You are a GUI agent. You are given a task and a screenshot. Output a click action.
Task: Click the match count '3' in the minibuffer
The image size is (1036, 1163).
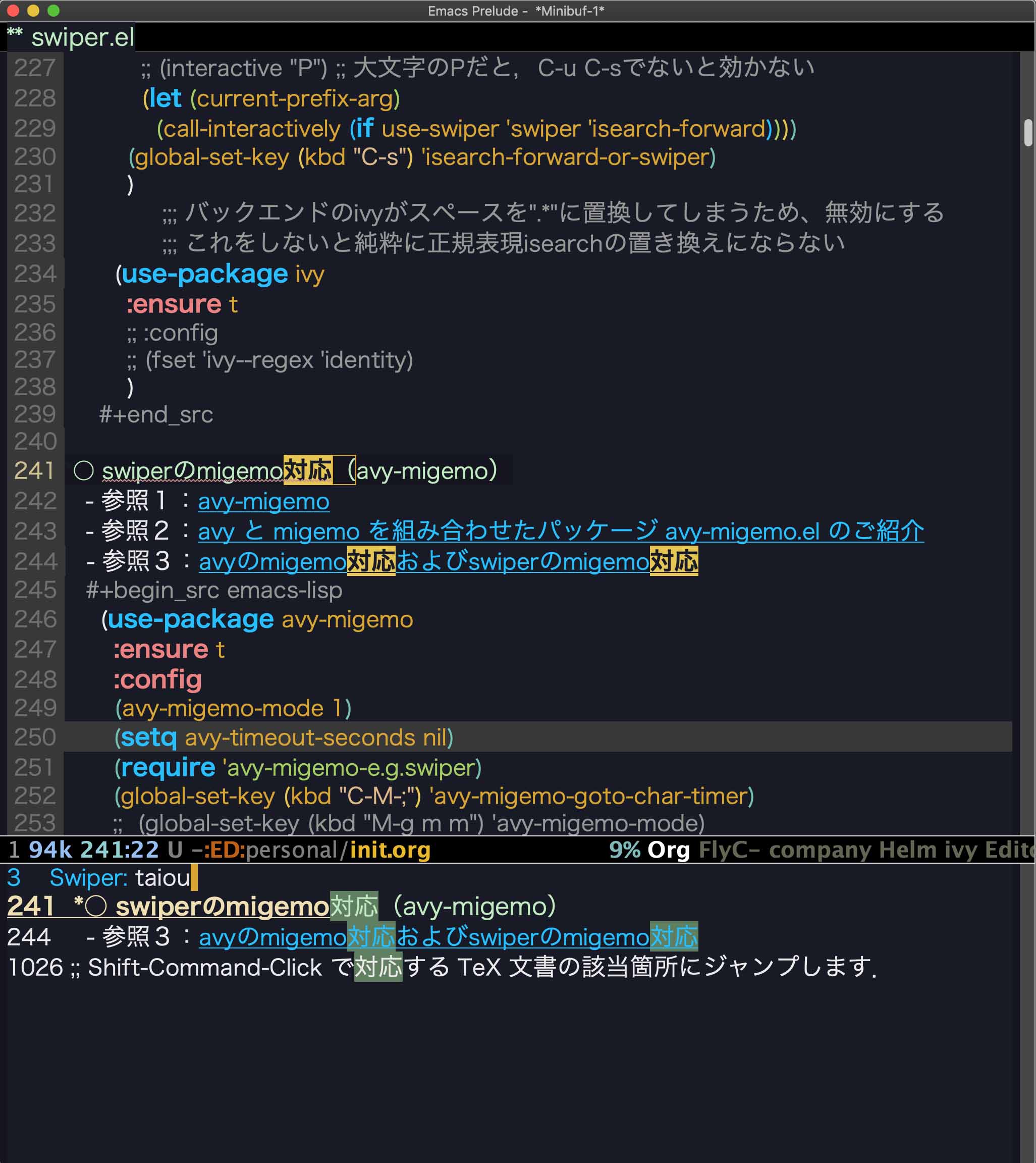(x=14, y=877)
